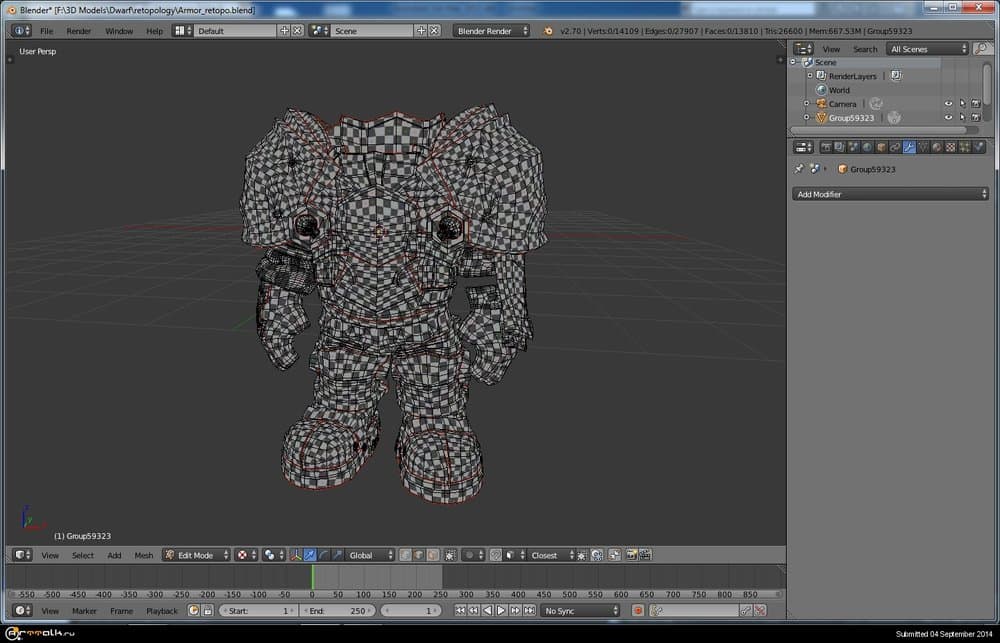
Task: Open the Modifiers wrench tab
Action: point(909,147)
